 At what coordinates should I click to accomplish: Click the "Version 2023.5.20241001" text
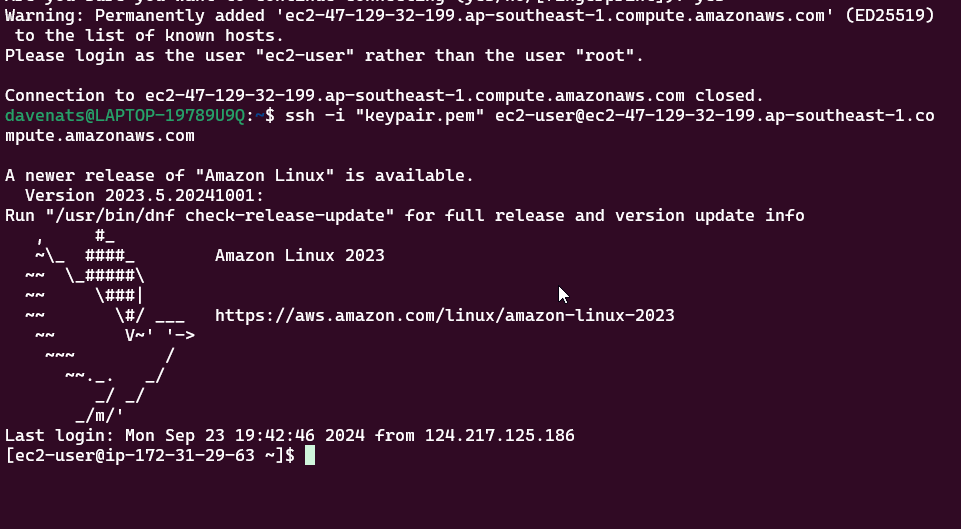click(144, 196)
